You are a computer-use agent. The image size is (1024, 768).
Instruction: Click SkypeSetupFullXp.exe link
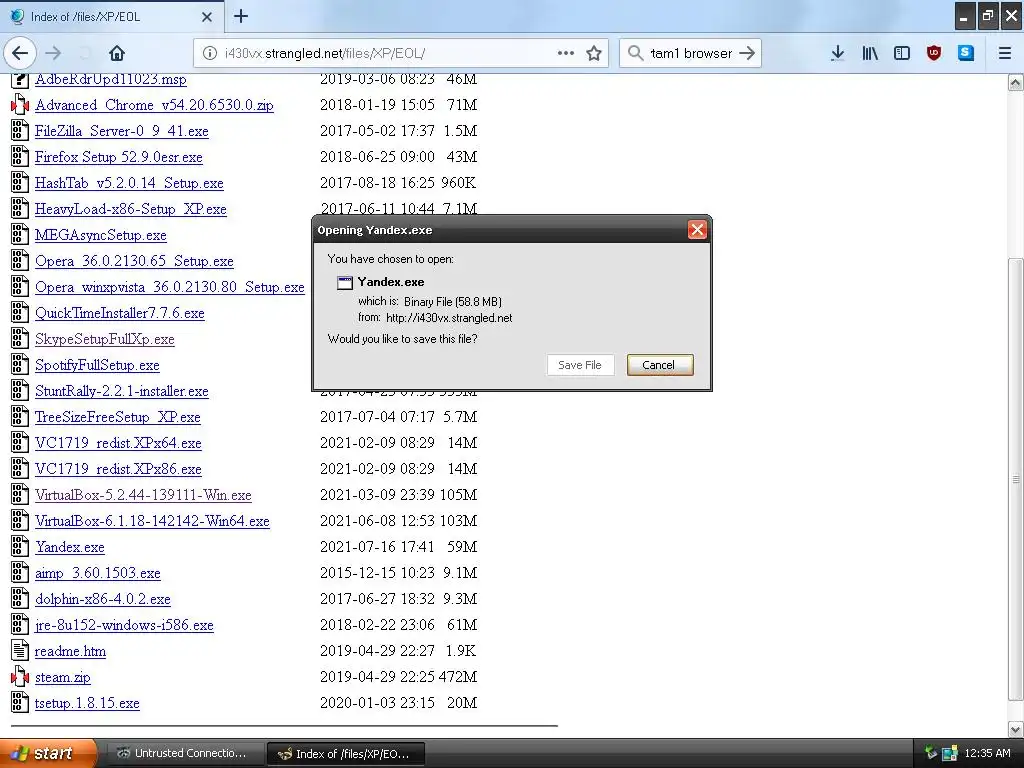click(104, 340)
